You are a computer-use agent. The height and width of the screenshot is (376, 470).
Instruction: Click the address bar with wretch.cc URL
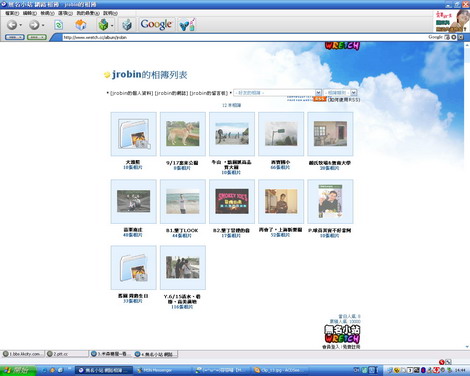pos(243,37)
